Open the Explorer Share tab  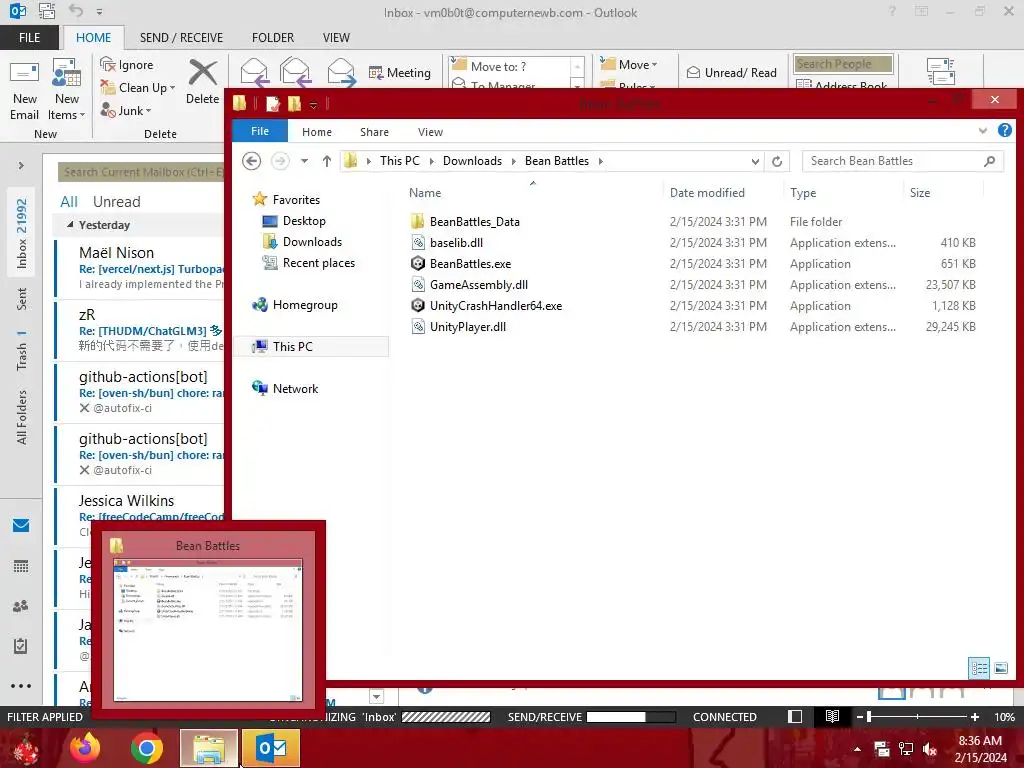pos(374,132)
